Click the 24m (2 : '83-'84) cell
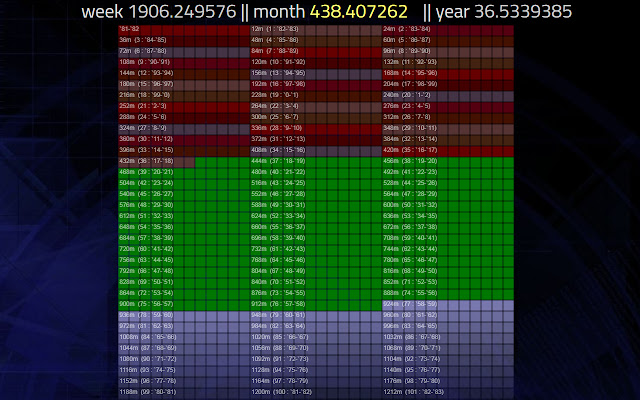Screen dimensions: 640x400 click(448, 31)
